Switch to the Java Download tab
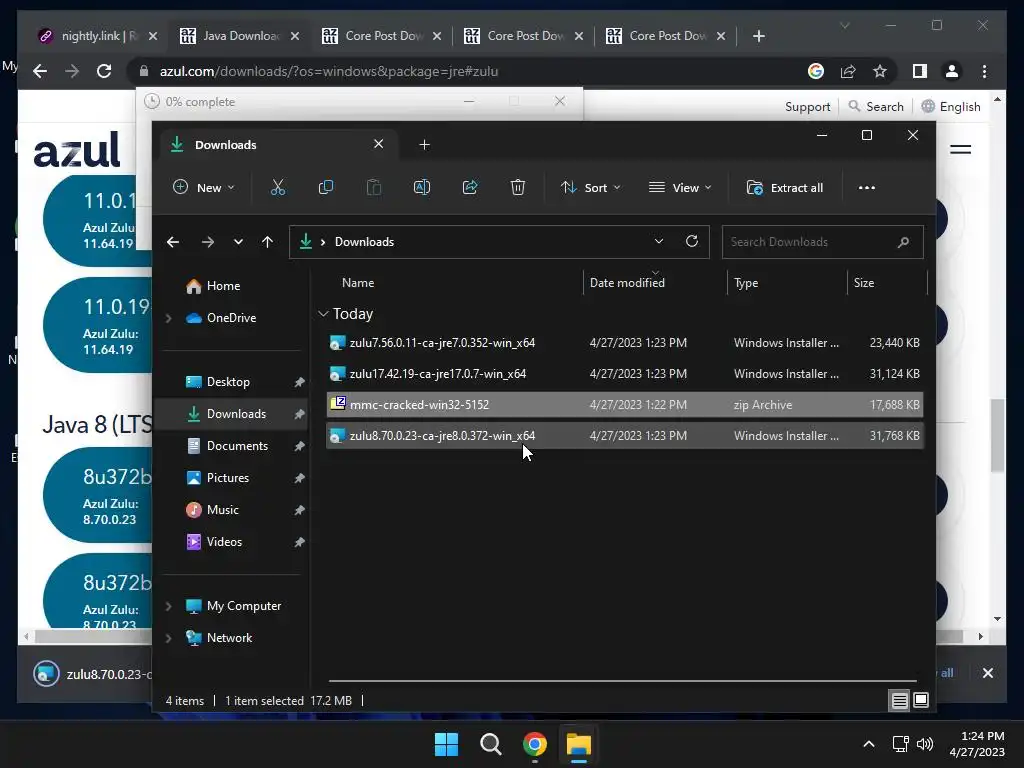The width and height of the screenshot is (1024, 768). coord(240,36)
